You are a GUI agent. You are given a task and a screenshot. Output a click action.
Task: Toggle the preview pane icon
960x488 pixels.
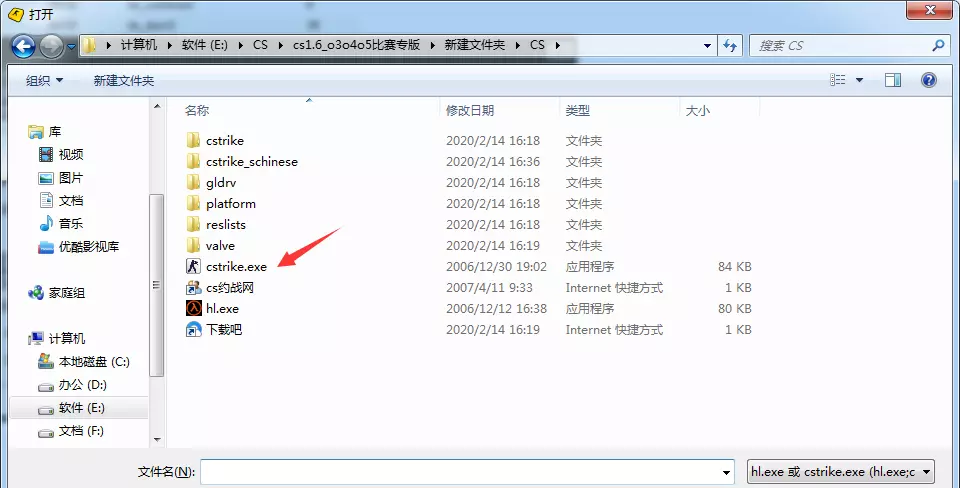[x=893, y=80]
